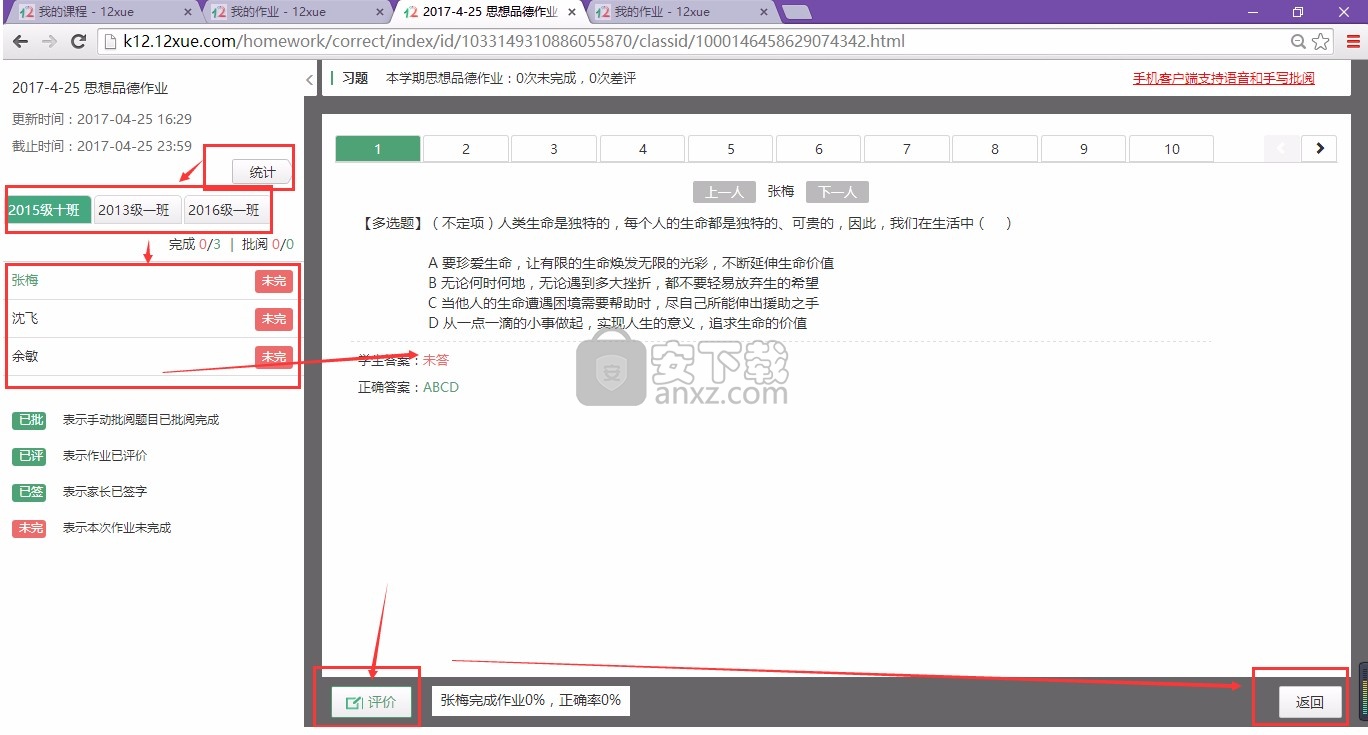This screenshot has width=1368, height=735.
Task: Go back with browser back arrow
Action: (19, 42)
